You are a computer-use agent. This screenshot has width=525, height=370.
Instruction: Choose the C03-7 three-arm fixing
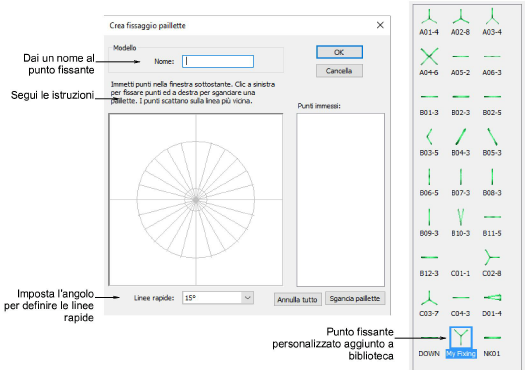point(429,303)
